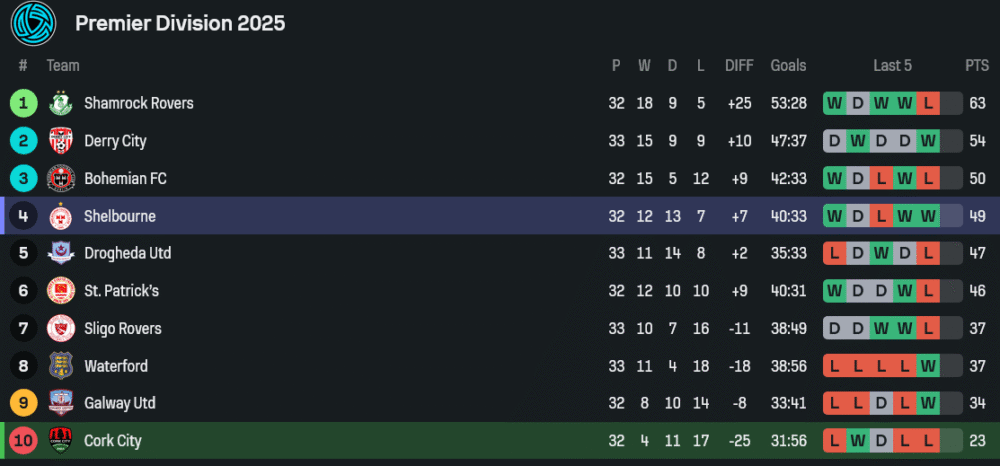Click the Premier Division 2025 title

[180, 23]
